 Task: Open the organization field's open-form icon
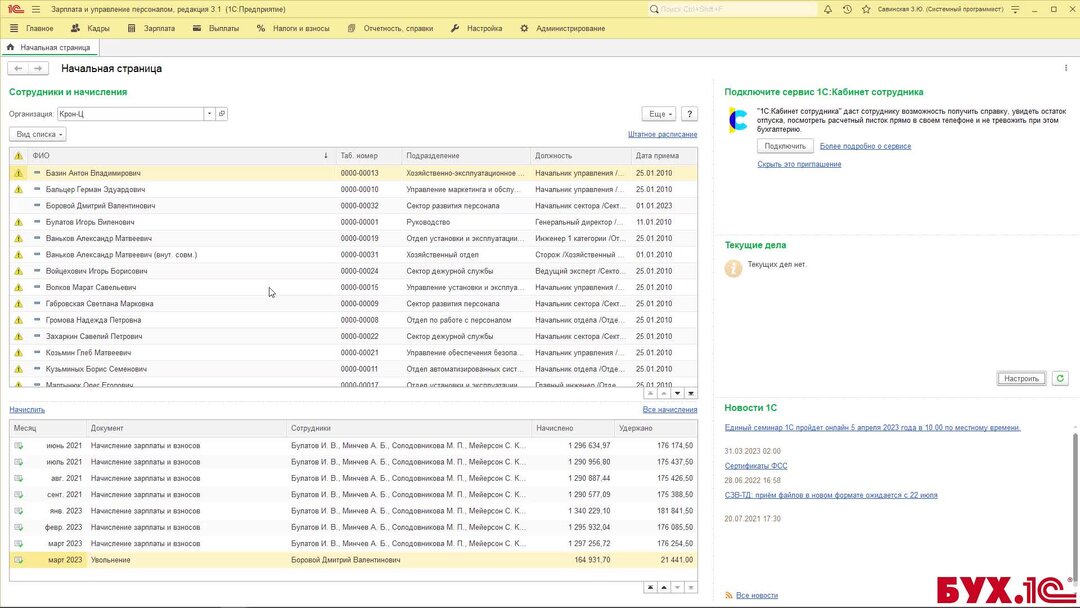[x=222, y=114]
